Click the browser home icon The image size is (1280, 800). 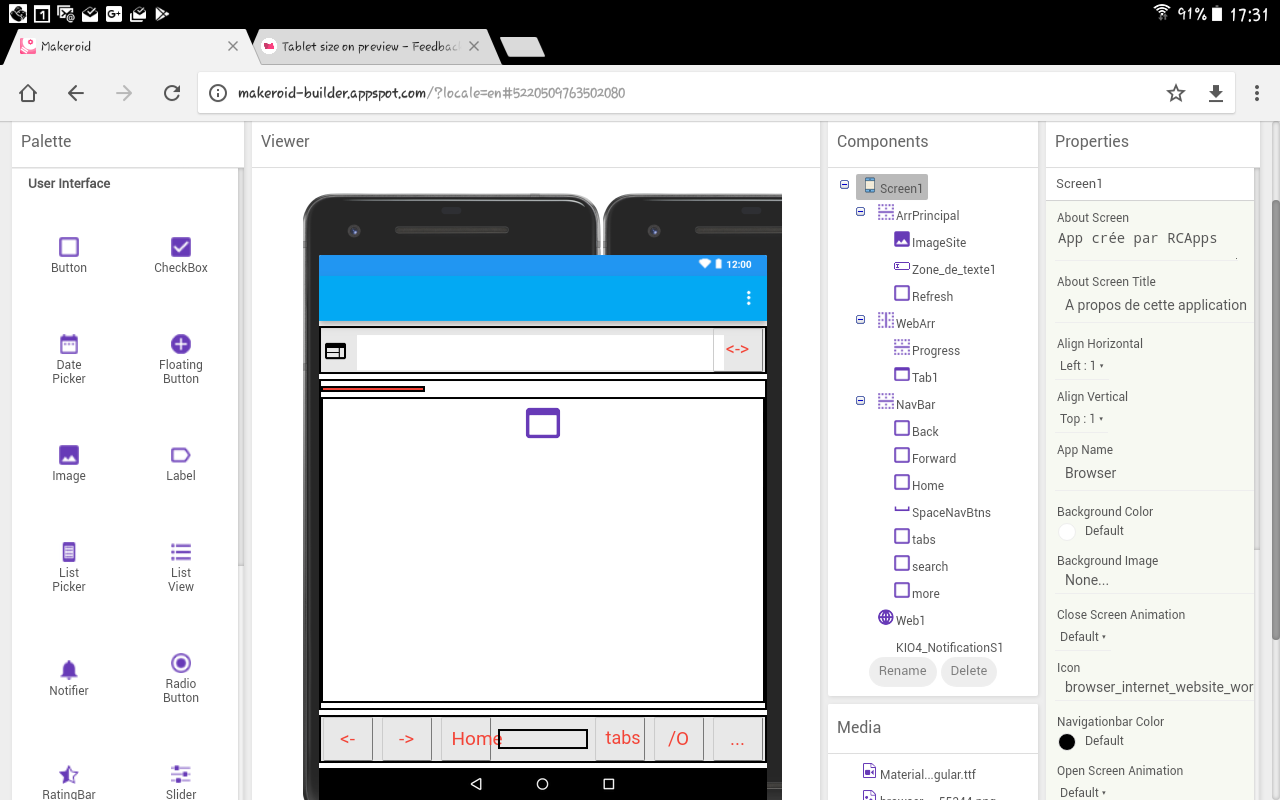click(28, 93)
